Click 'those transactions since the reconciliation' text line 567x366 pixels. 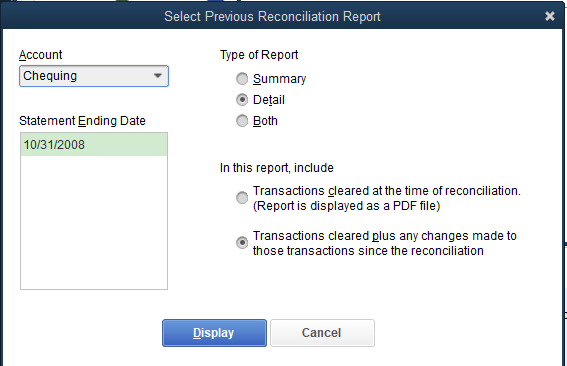[368, 251]
